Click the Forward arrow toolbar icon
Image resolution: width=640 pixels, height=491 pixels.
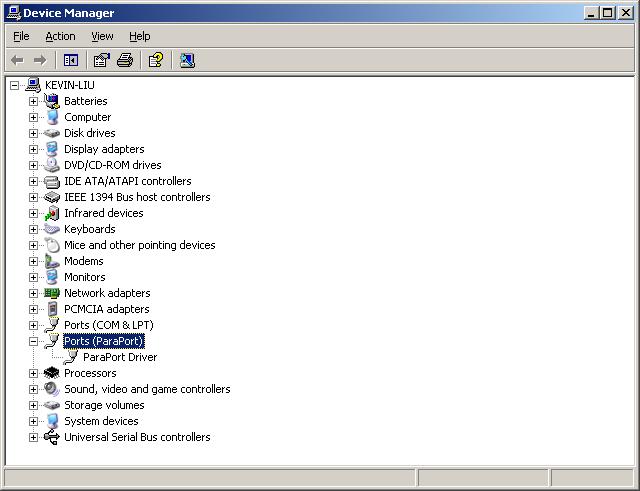click(x=40, y=60)
